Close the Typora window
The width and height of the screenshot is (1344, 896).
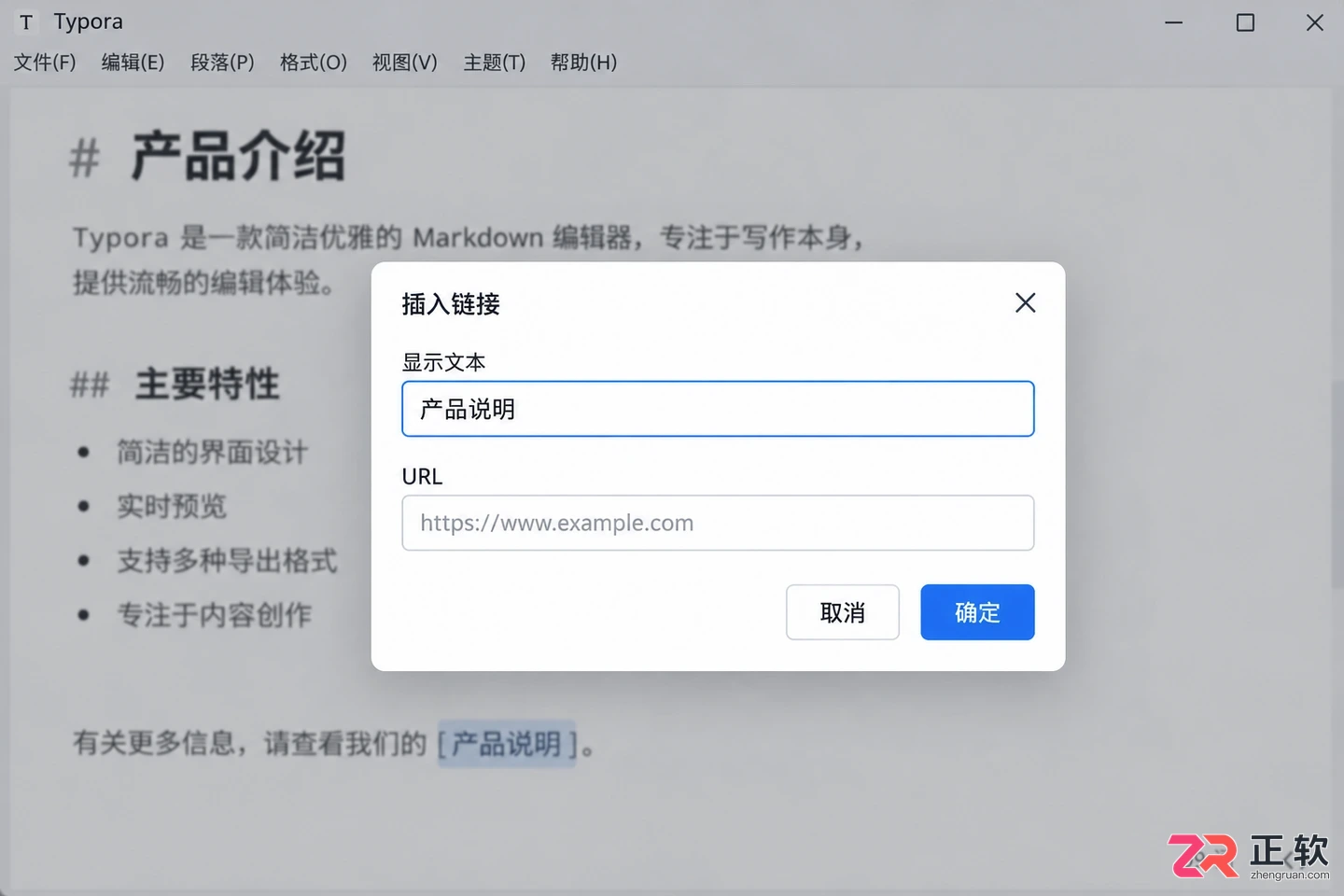coord(1314,22)
